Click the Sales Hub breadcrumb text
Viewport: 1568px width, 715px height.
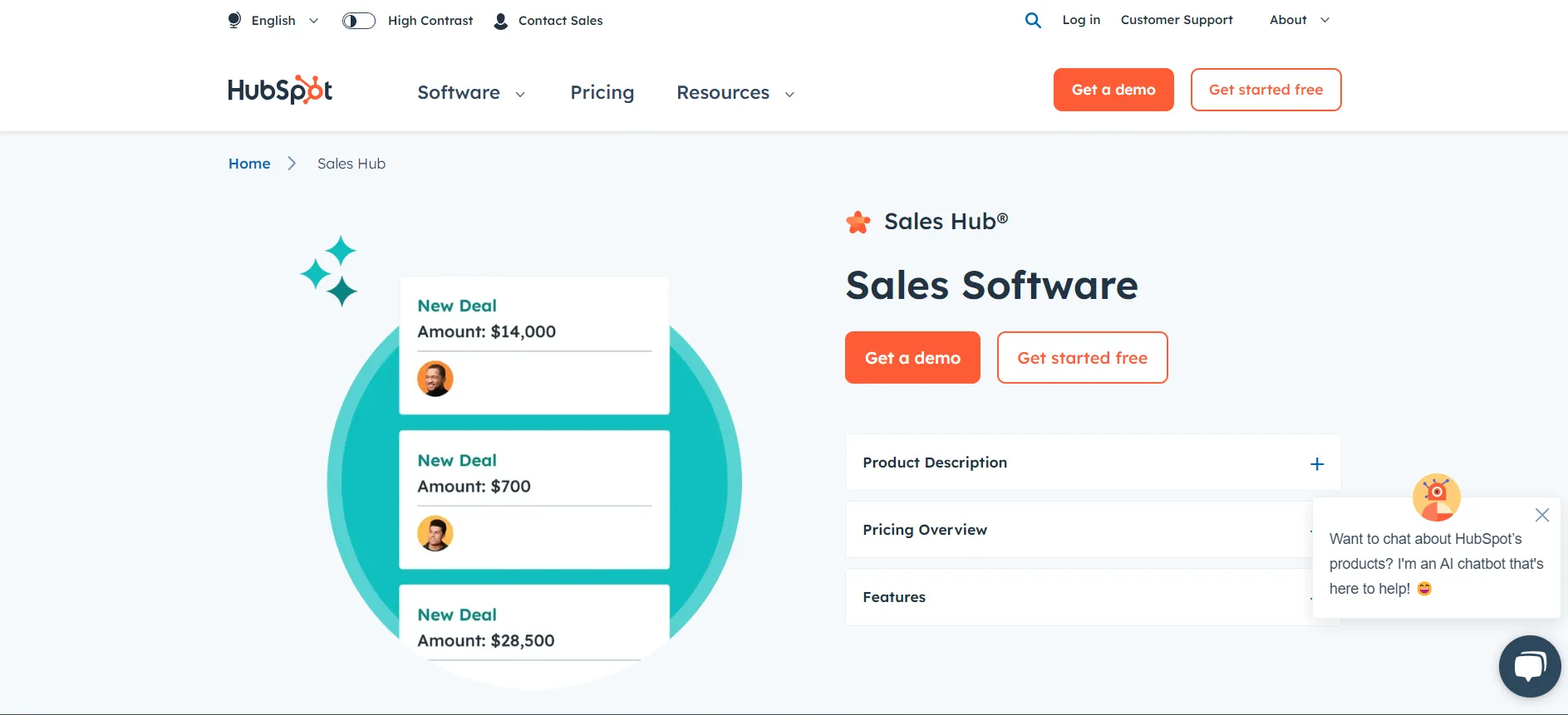[x=351, y=164]
